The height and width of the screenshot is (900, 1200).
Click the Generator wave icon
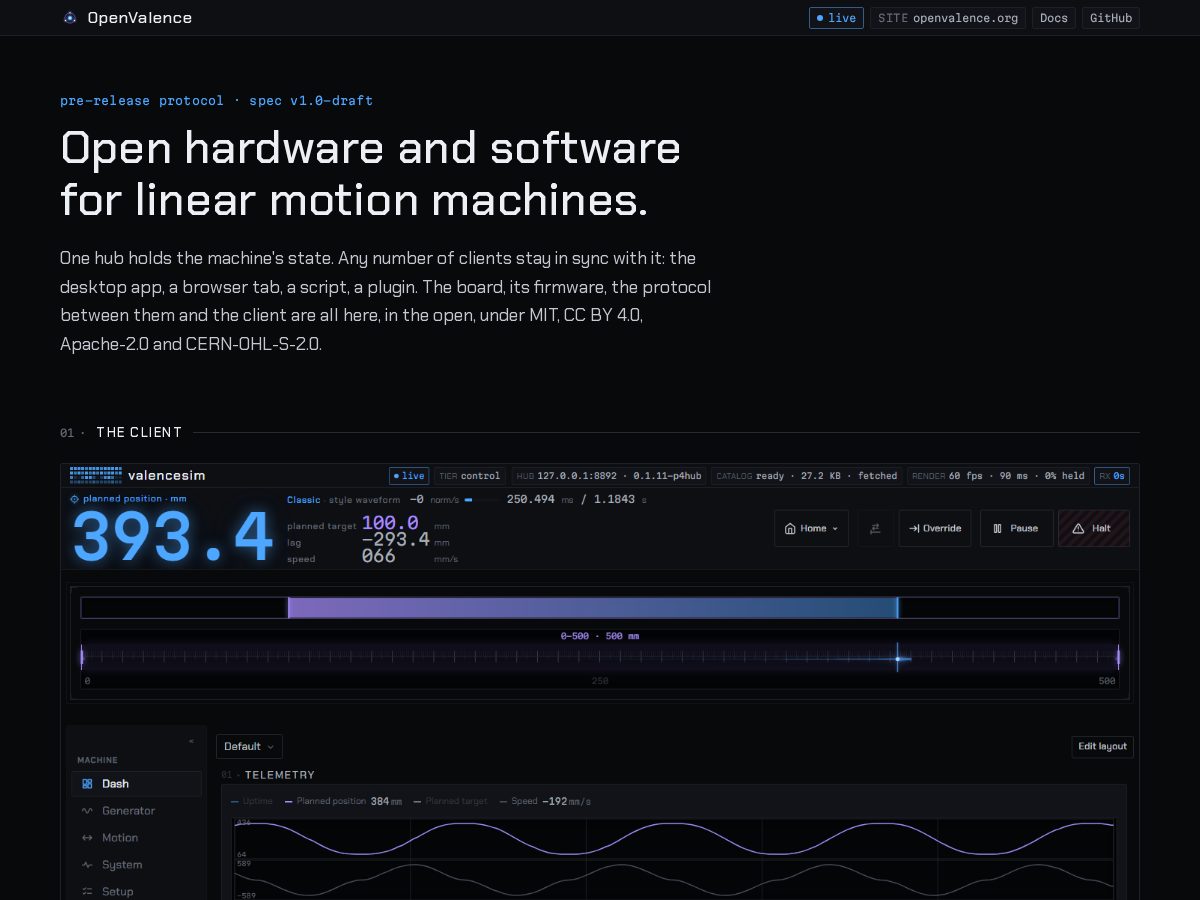(87, 811)
